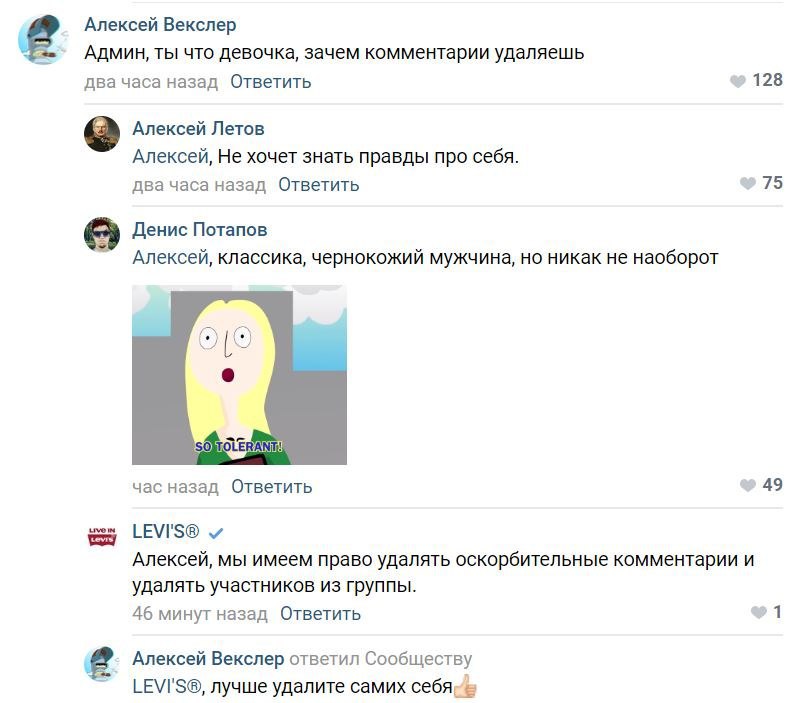Open the SO TOLERANT image attachment
This screenshot has height=703, width=802.
point(239,375)
